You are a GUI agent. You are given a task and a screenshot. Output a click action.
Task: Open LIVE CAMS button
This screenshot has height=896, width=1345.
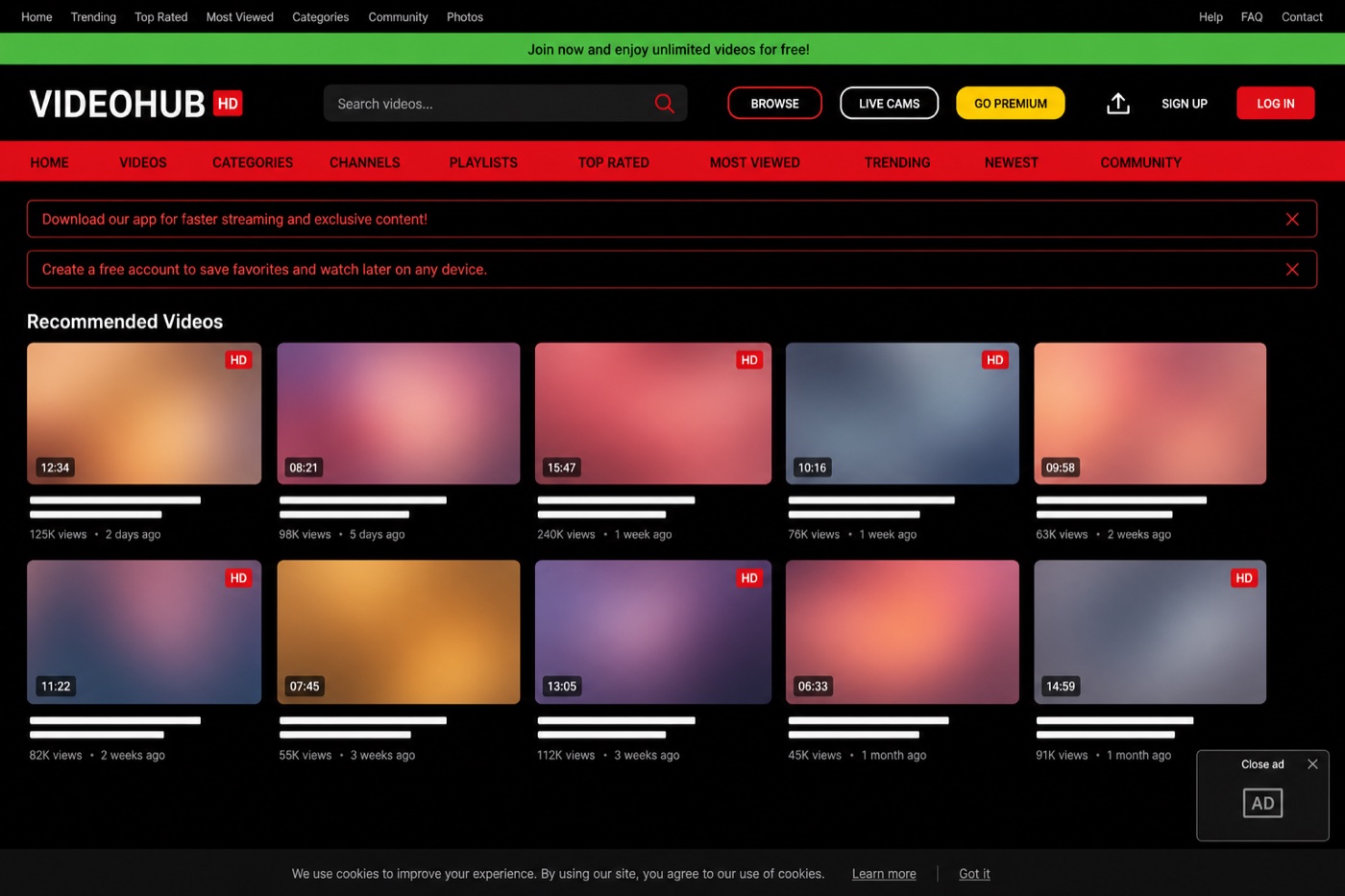[889, 104]
